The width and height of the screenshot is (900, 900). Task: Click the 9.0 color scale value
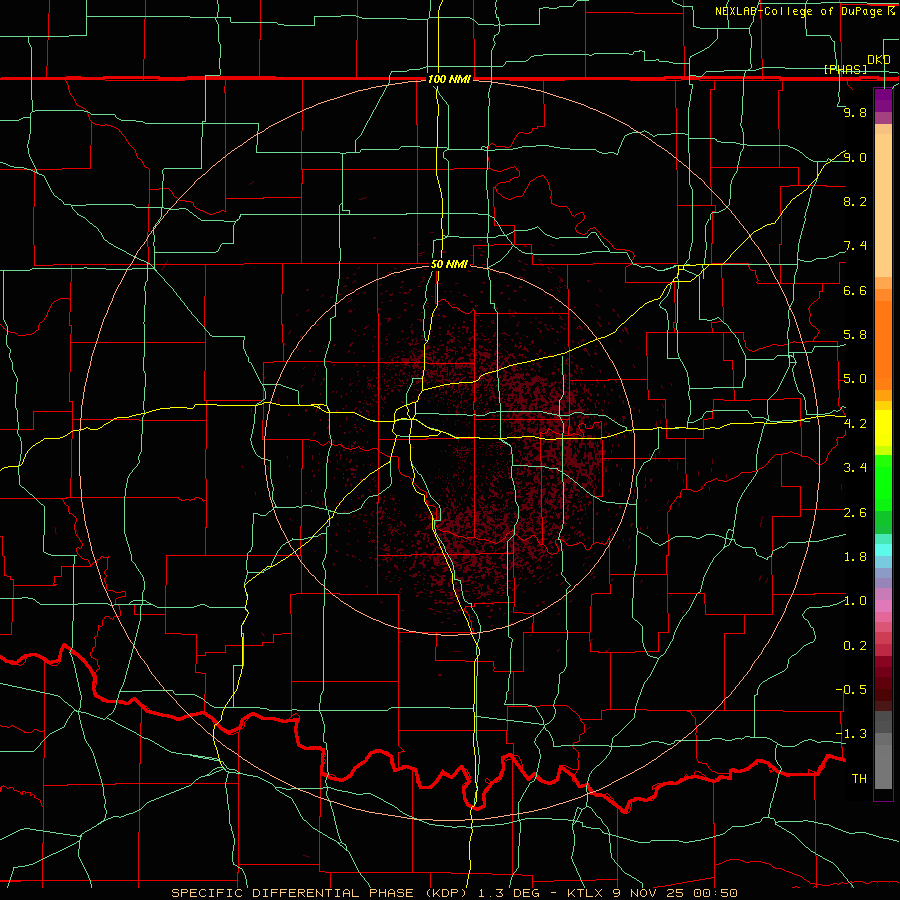point(855,157)
